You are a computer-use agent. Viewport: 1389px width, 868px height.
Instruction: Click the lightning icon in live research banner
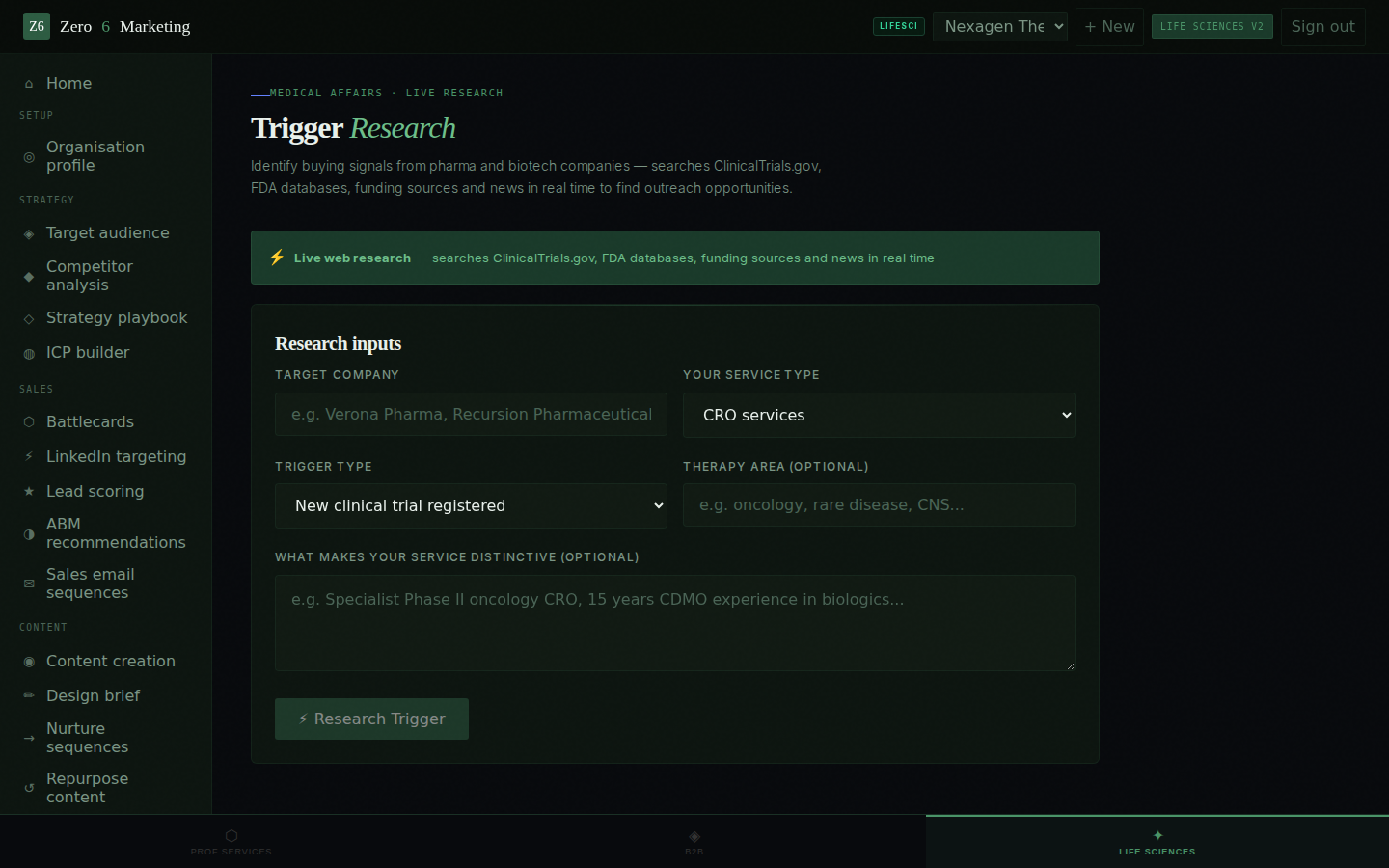(277, 258)
